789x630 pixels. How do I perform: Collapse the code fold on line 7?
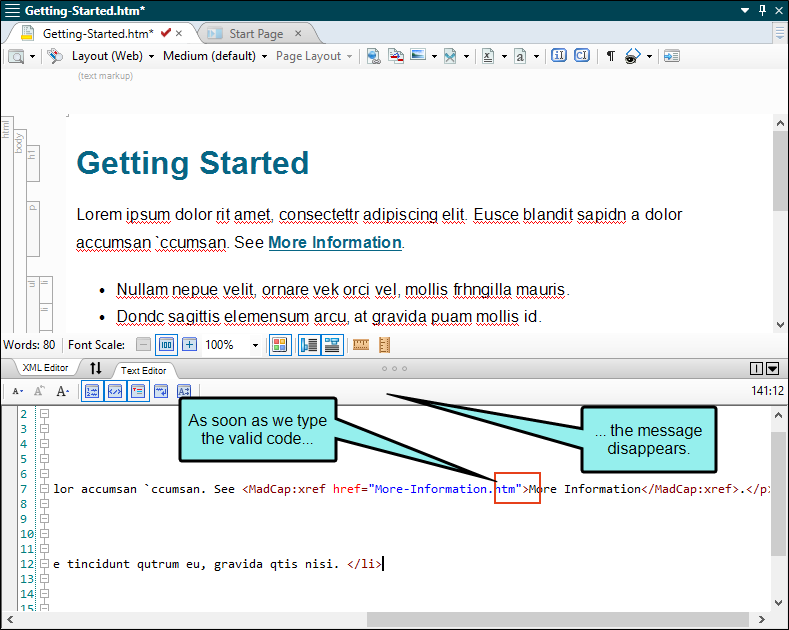click(x=43, y=489)
